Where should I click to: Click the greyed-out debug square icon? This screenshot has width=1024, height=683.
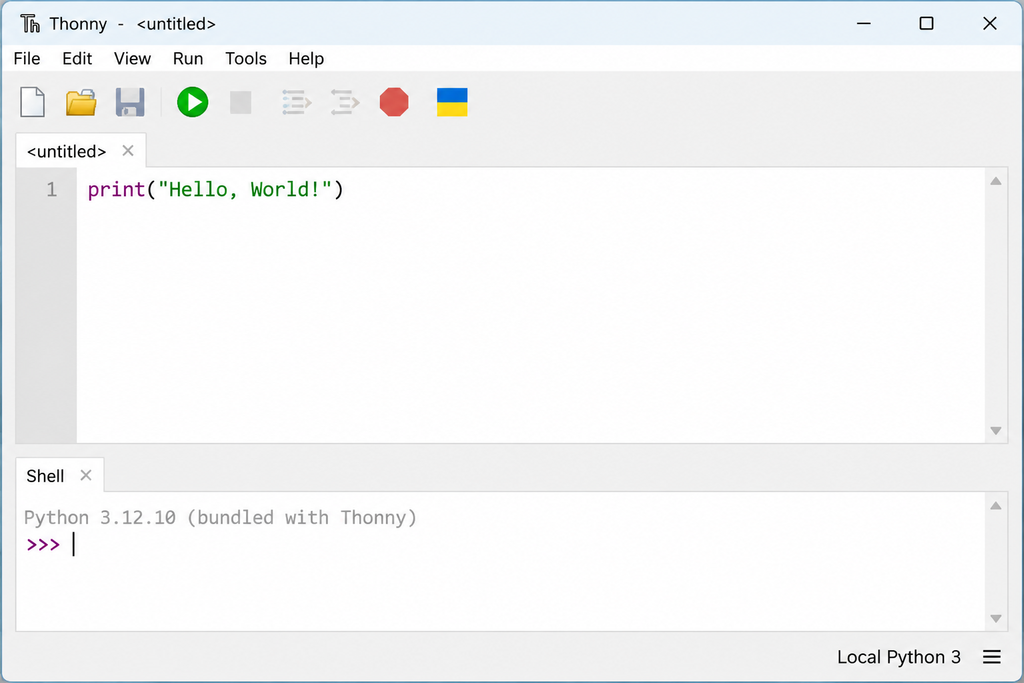tap(240, 103)
